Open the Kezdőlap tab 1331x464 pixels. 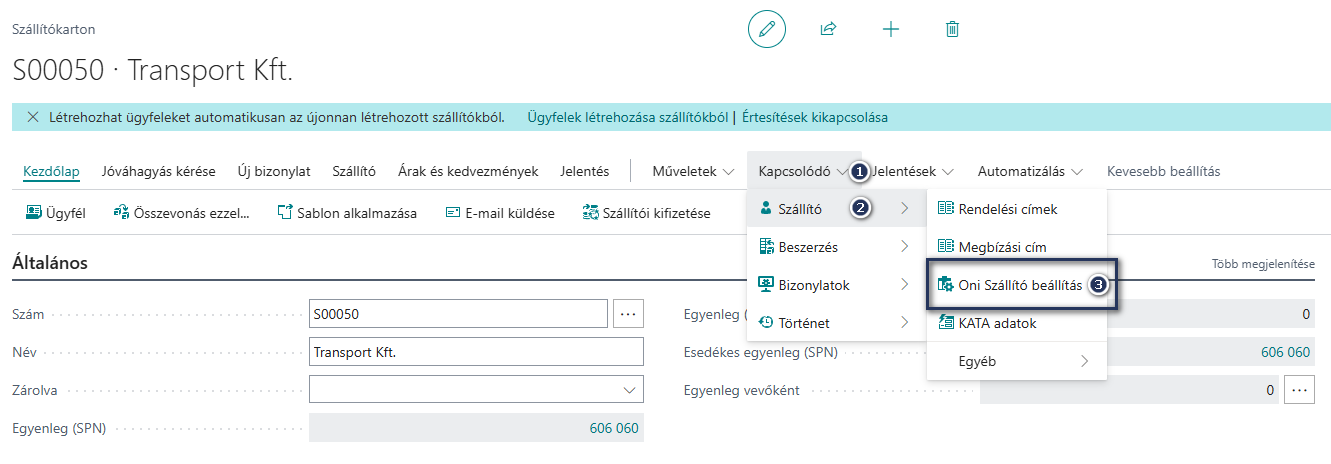click(x=51, y=171)
